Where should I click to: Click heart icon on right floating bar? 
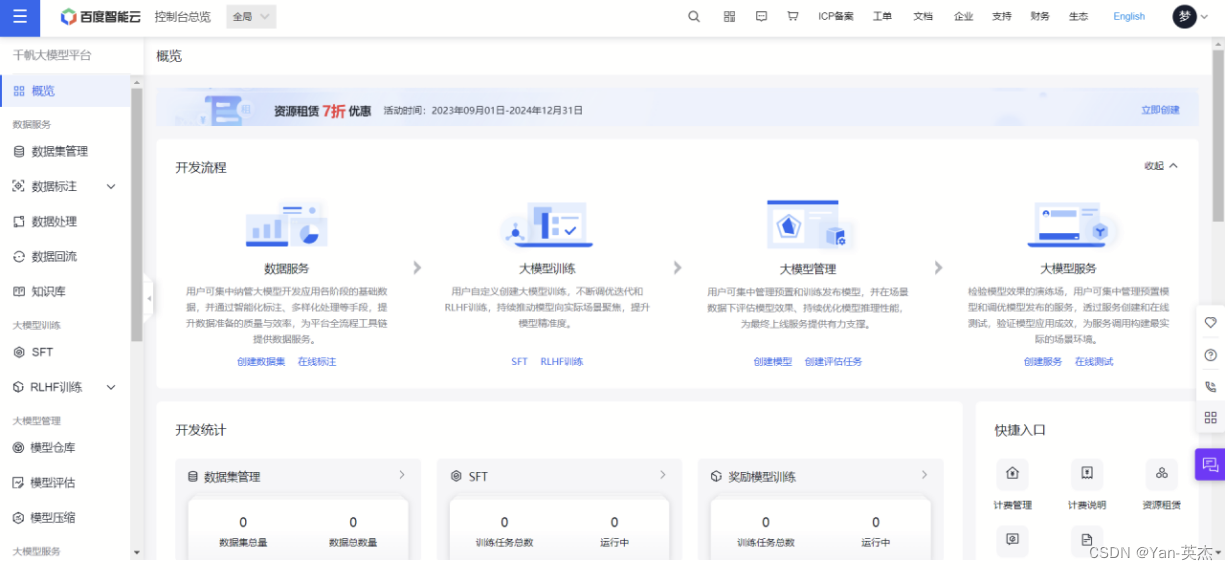pyautogui.click(x=1211, y=323)
